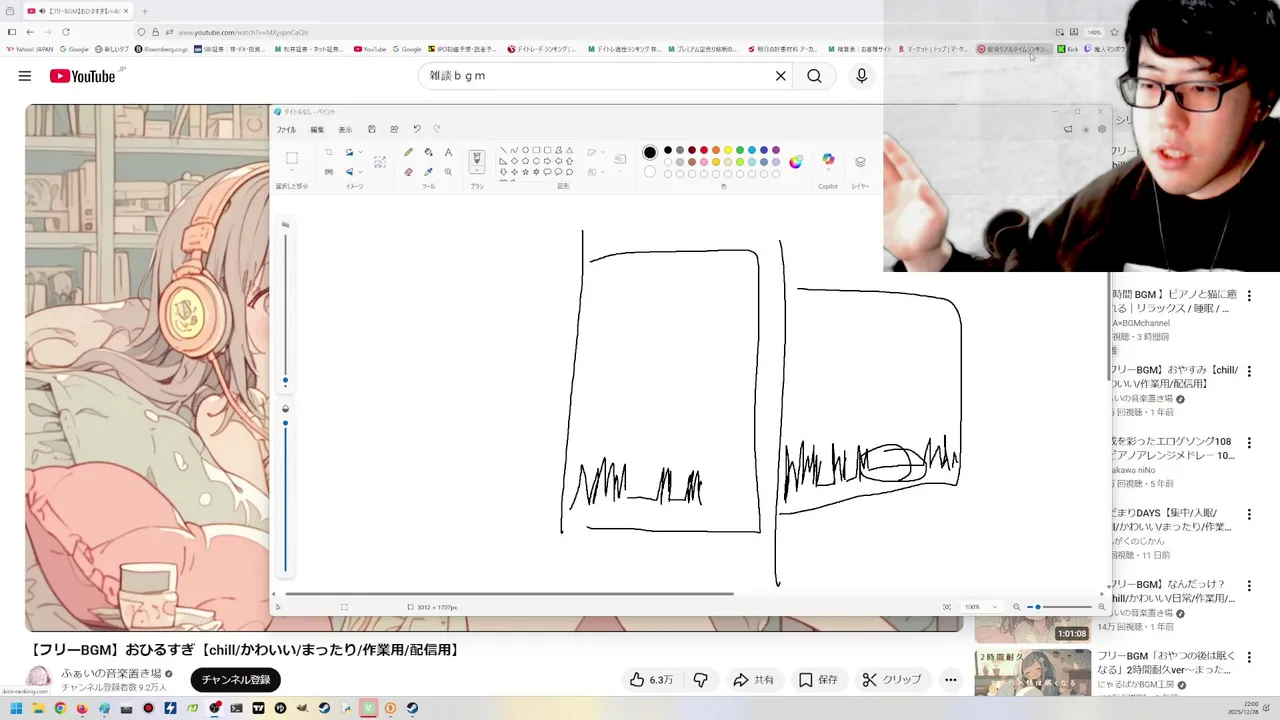Screen dimensions: 1280x720
Task: Click the Crop icon in Paint
Action: tap(328, 152)
